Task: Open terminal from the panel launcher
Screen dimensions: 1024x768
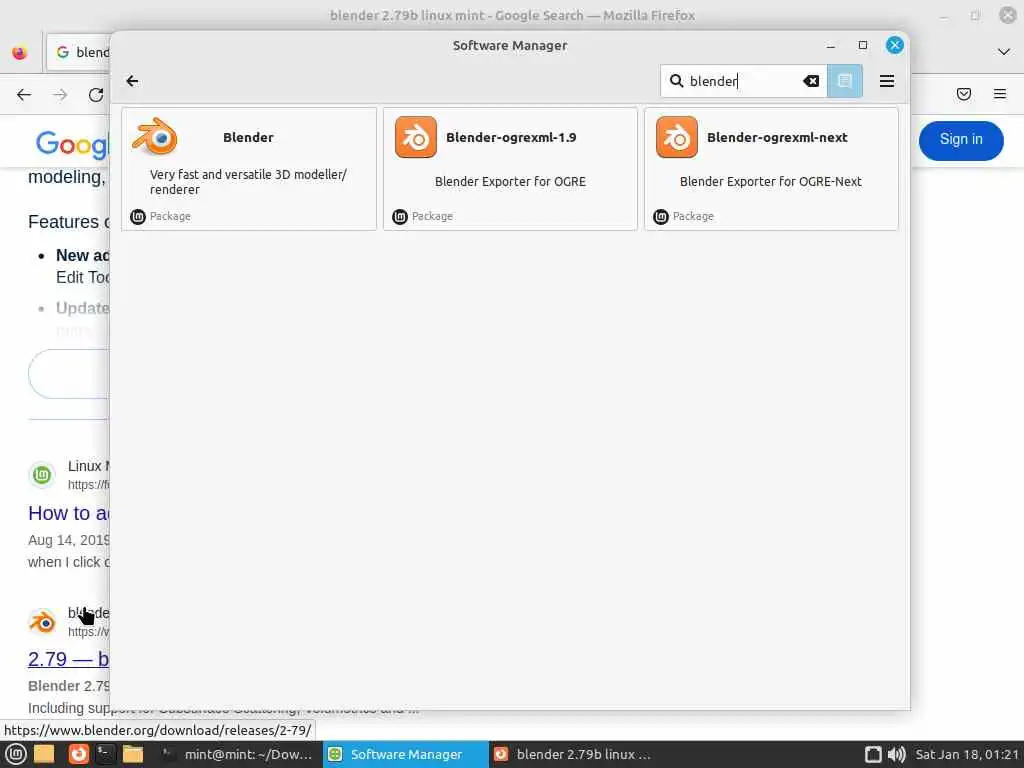Action: (105, 754)
